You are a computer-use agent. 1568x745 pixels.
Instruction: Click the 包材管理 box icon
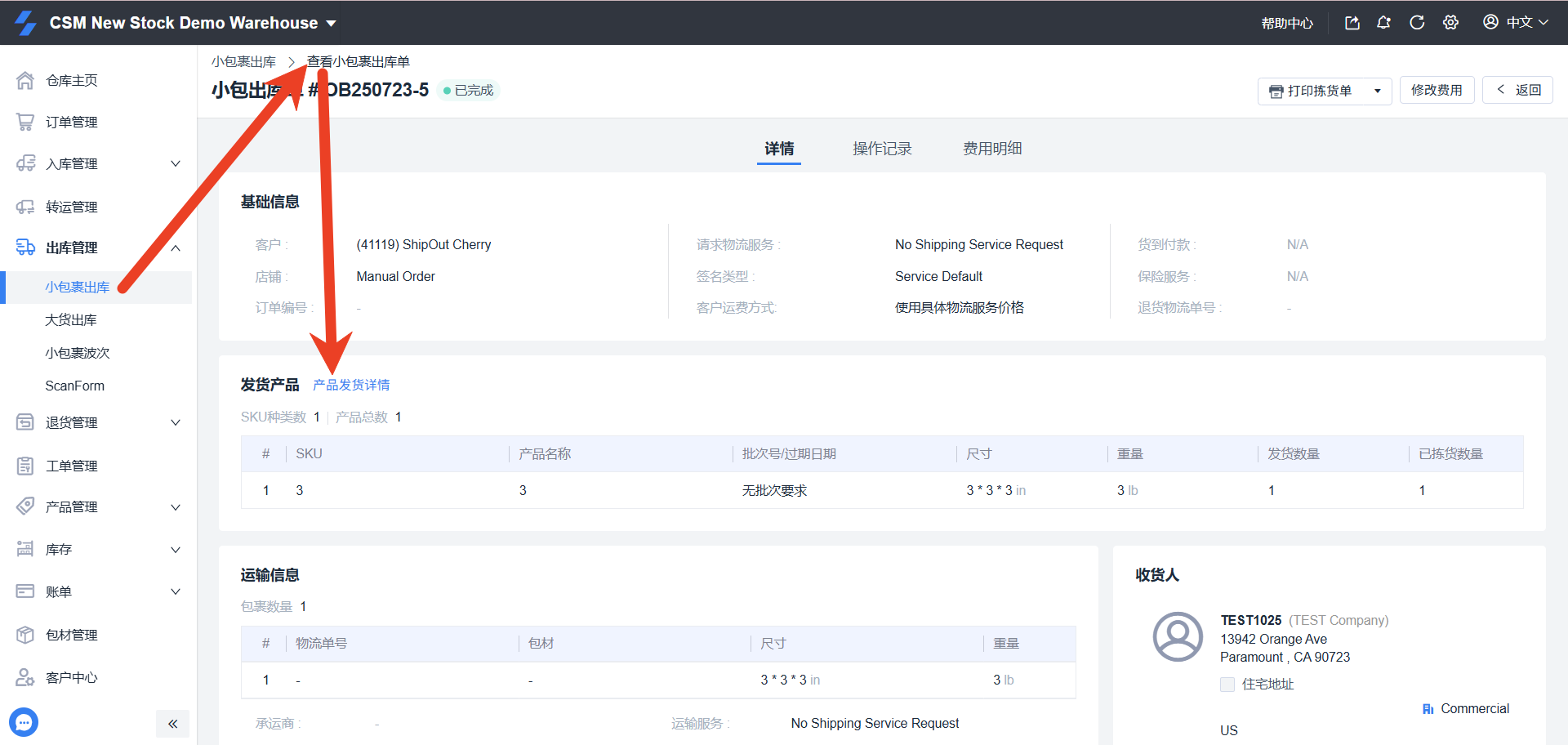25,635
